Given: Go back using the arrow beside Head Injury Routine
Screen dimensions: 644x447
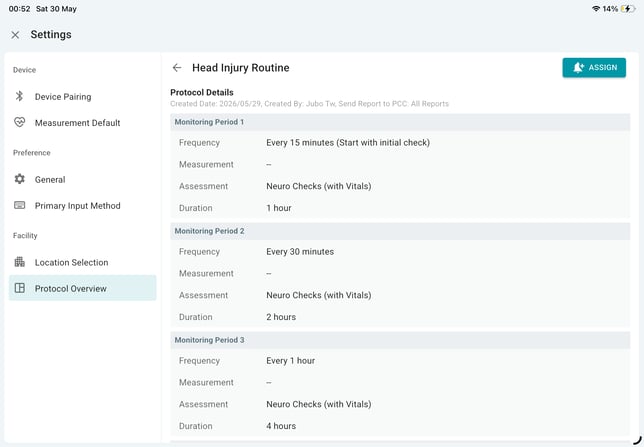Looking at the screenshot, I should coord(177,68).
